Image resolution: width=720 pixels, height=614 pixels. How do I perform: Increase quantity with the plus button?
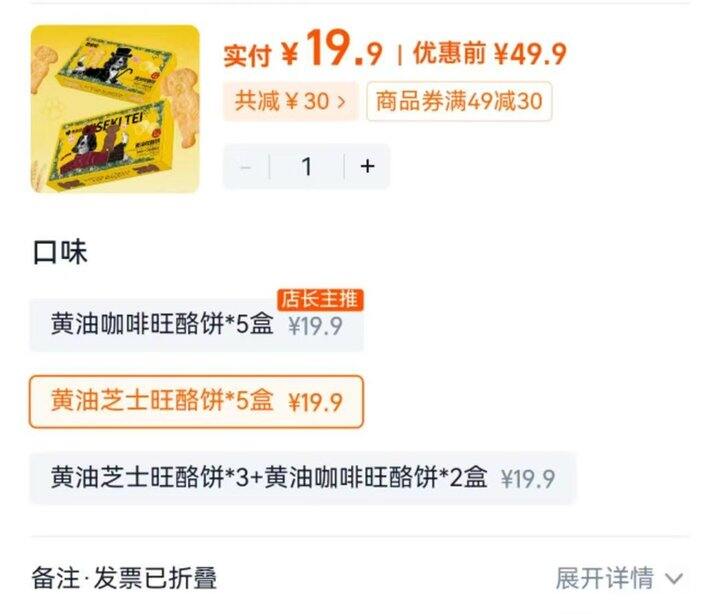[367, 166]
